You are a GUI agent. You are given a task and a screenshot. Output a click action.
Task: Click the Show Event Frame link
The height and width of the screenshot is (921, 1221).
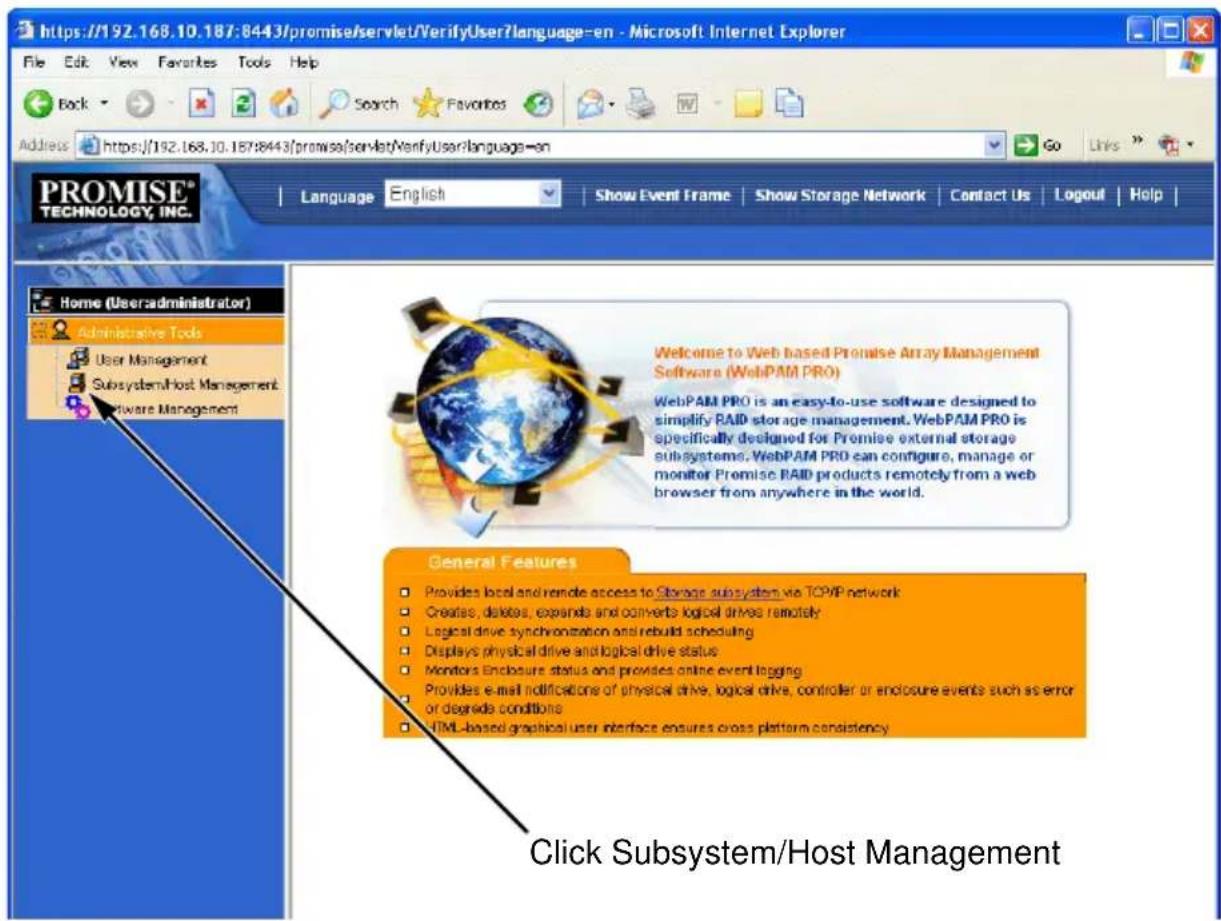point(663,196)
